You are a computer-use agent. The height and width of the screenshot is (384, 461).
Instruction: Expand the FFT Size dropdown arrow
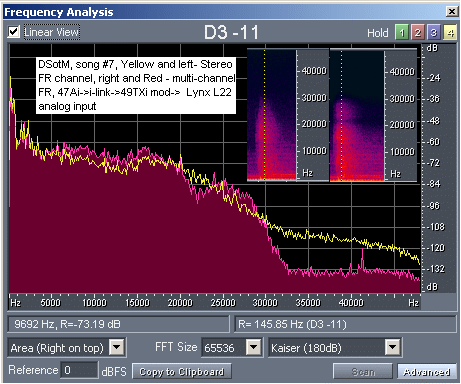pos(253,347)
